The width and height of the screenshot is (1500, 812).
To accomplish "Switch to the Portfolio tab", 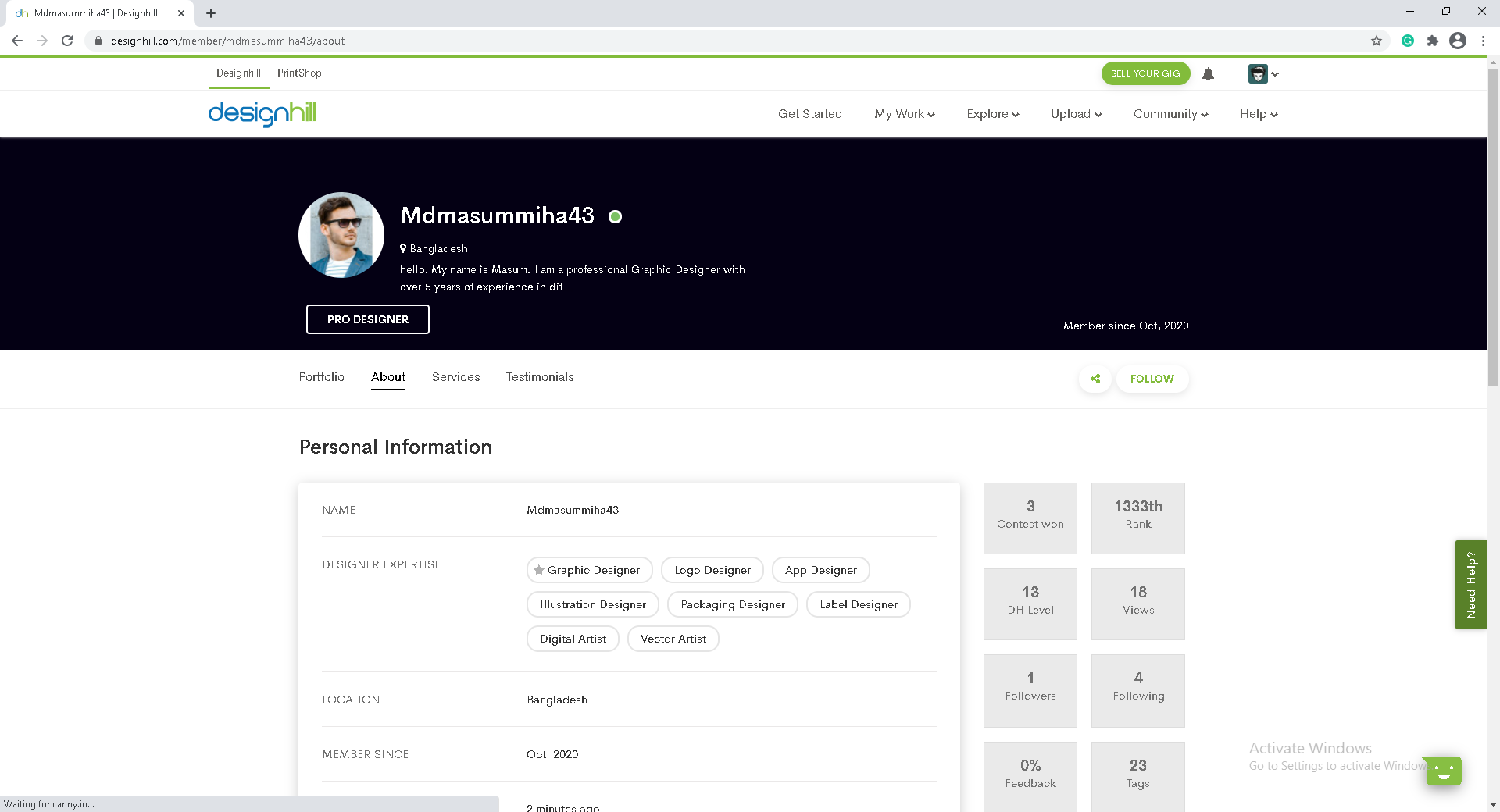I will 321,377.
